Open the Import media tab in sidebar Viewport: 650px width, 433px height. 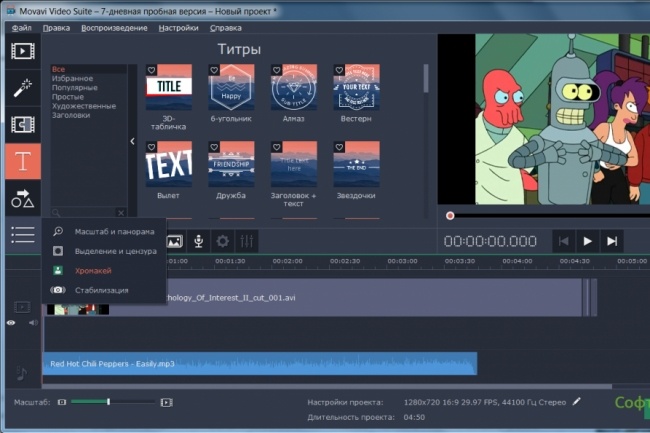23,51
